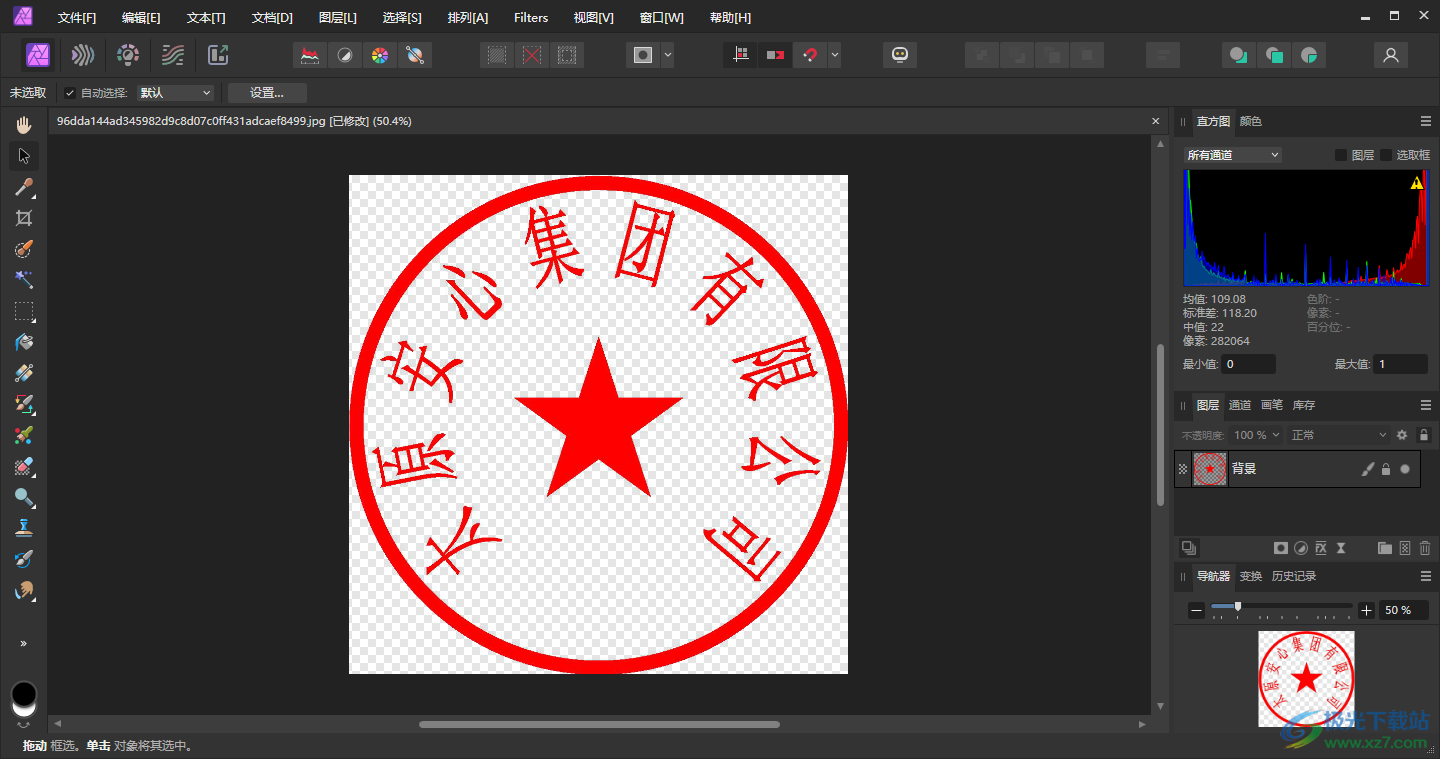Image resolution: width=1440 pixels, height=759 pixels.
Task: Activate the Zoom magnifier tool
Action: pyautogui.click(x=24, y=497)
